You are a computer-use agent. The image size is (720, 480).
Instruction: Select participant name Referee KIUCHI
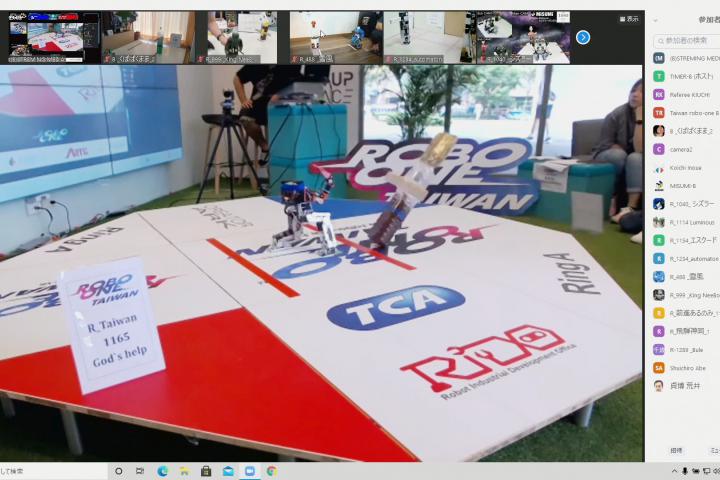(x=690, y=95)
